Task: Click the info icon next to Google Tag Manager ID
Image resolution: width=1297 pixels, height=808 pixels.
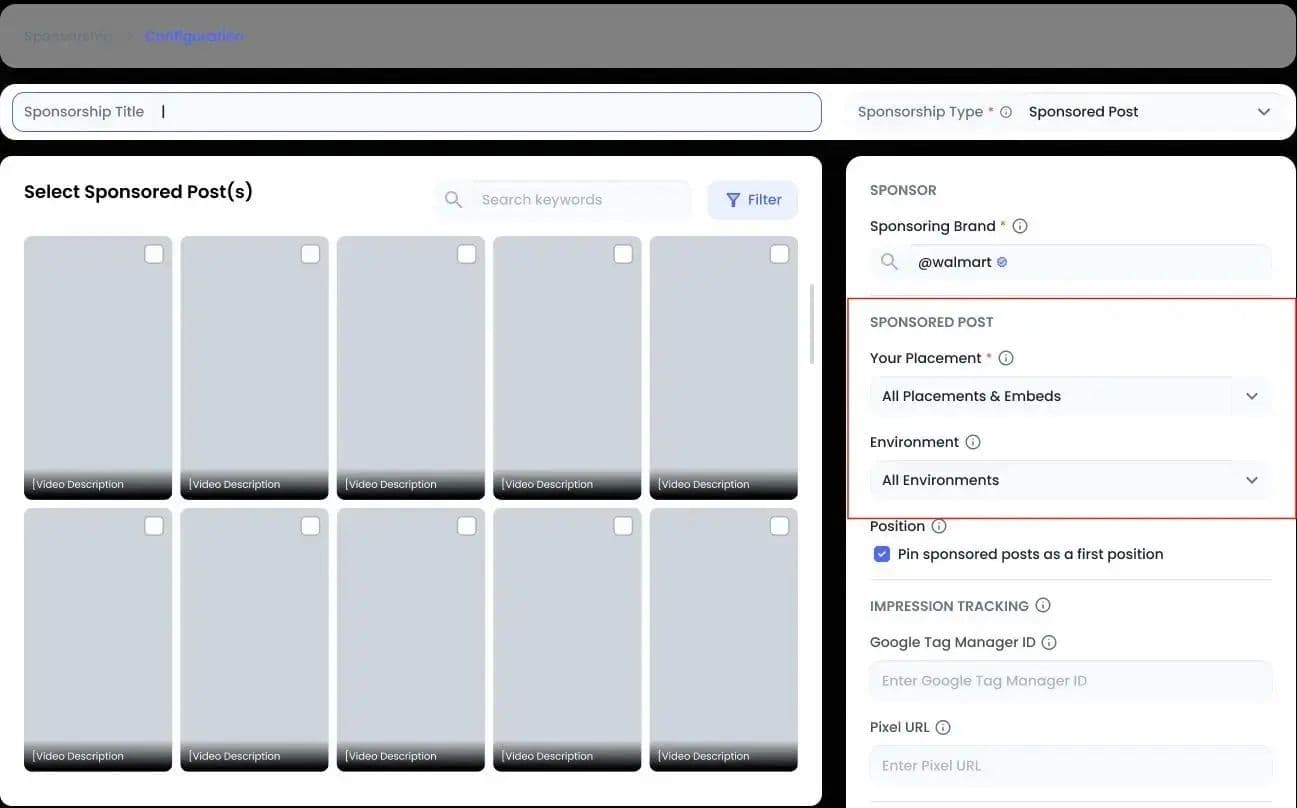Action: pyautogui.click(x=1049, y=642)
